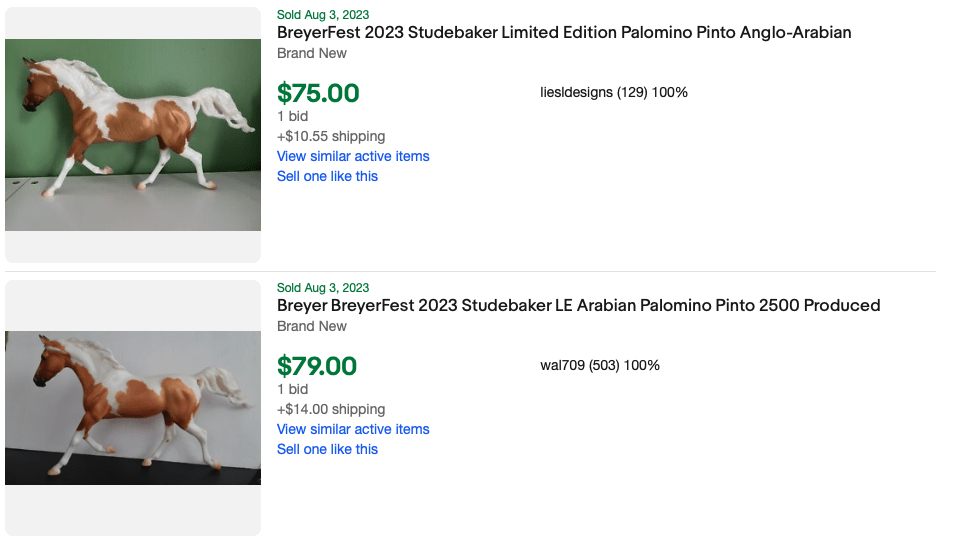Click the +$14.00 shipping text
This screenshot has width=963, height=542.
coord(331,409)
